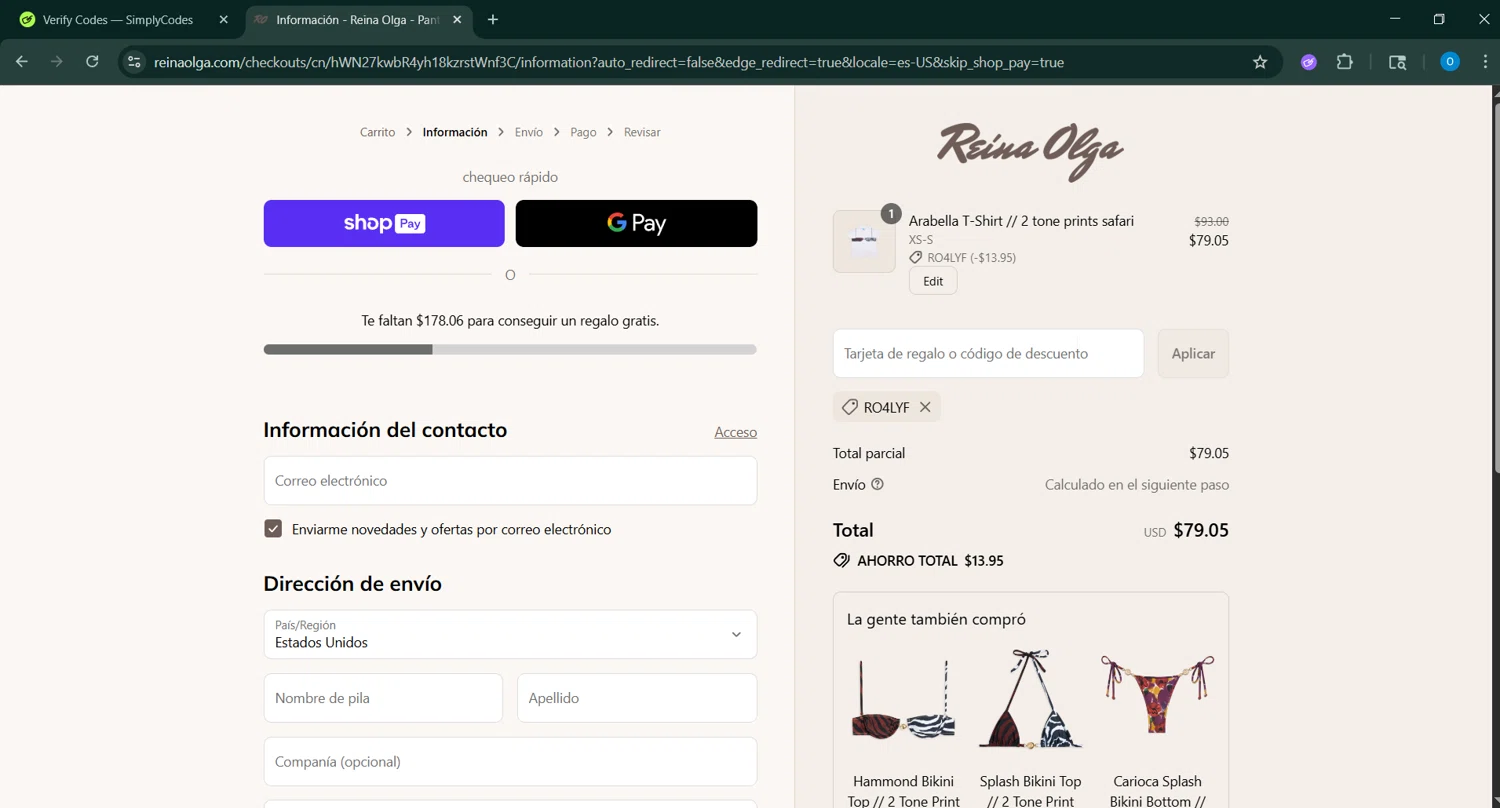Go to Carrito breadcrumb
Viewport: 1500px width, 808px height.
coord(377,132)
